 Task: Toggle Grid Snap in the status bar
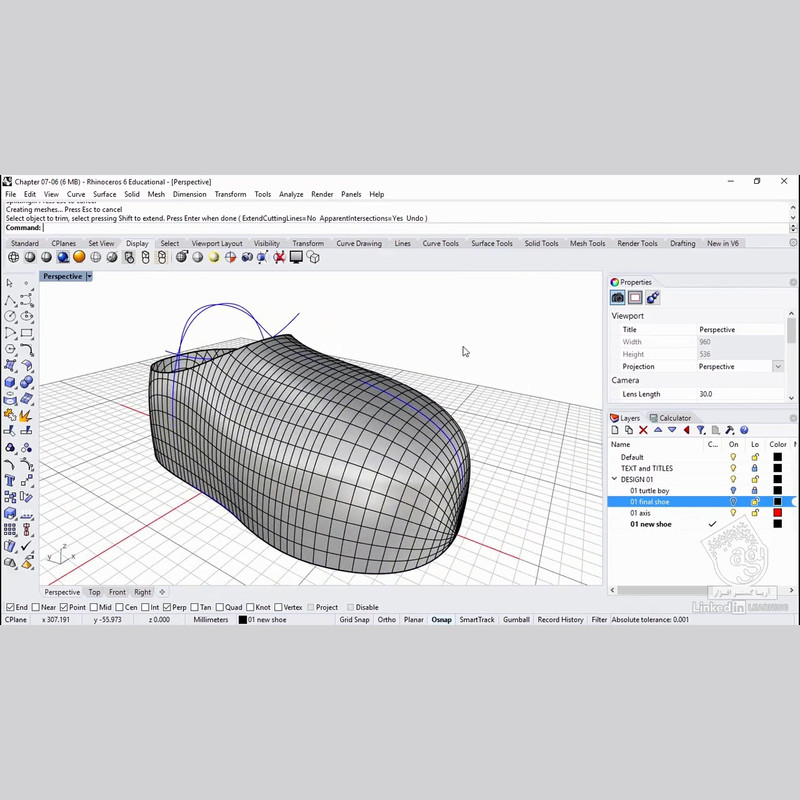point(354,620)
